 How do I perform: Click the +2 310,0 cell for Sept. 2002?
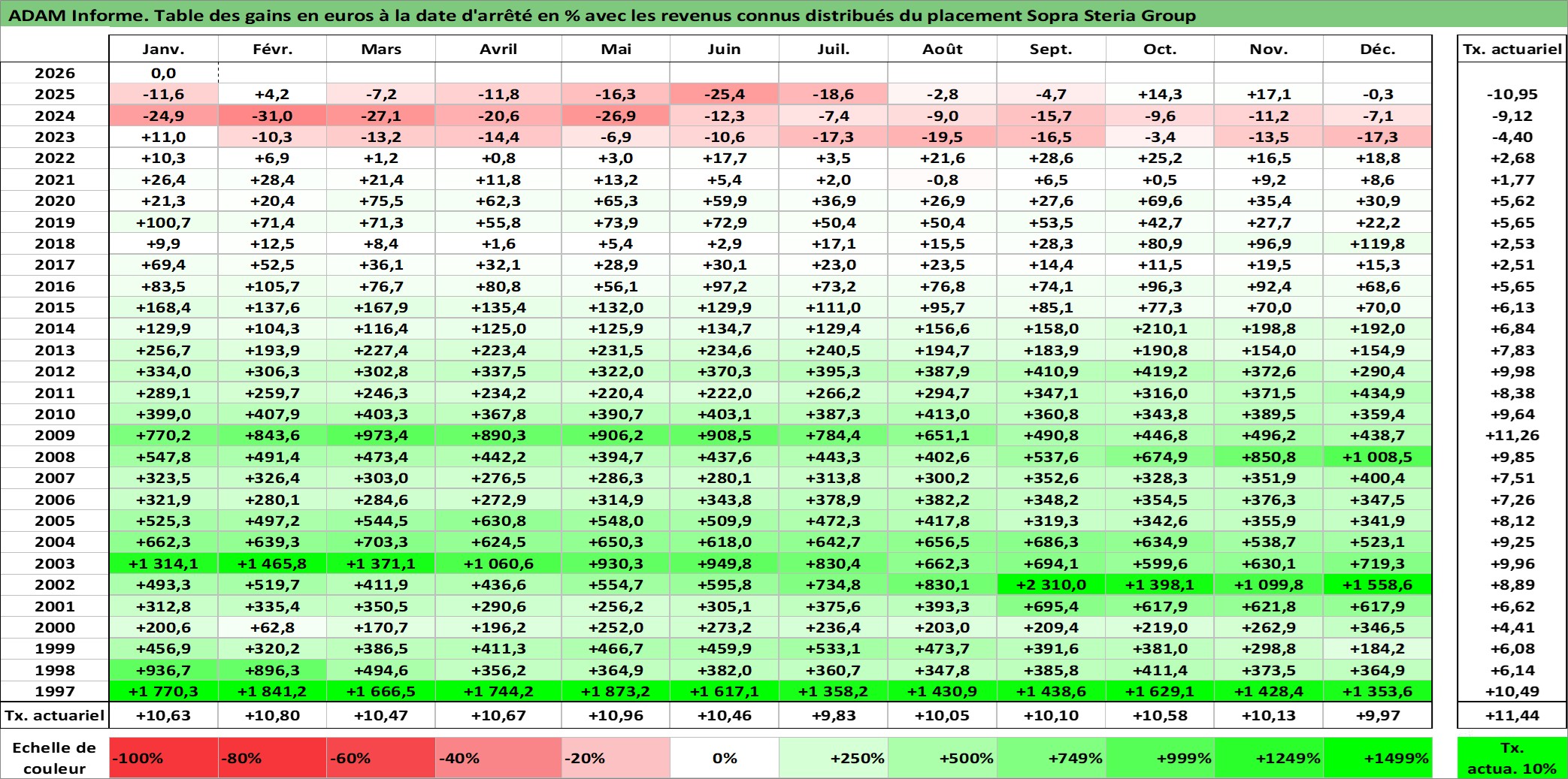click(x=1051, y=584)
